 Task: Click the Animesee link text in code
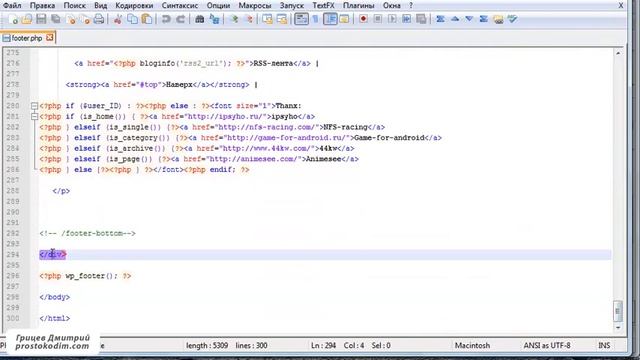coord(323,159)
